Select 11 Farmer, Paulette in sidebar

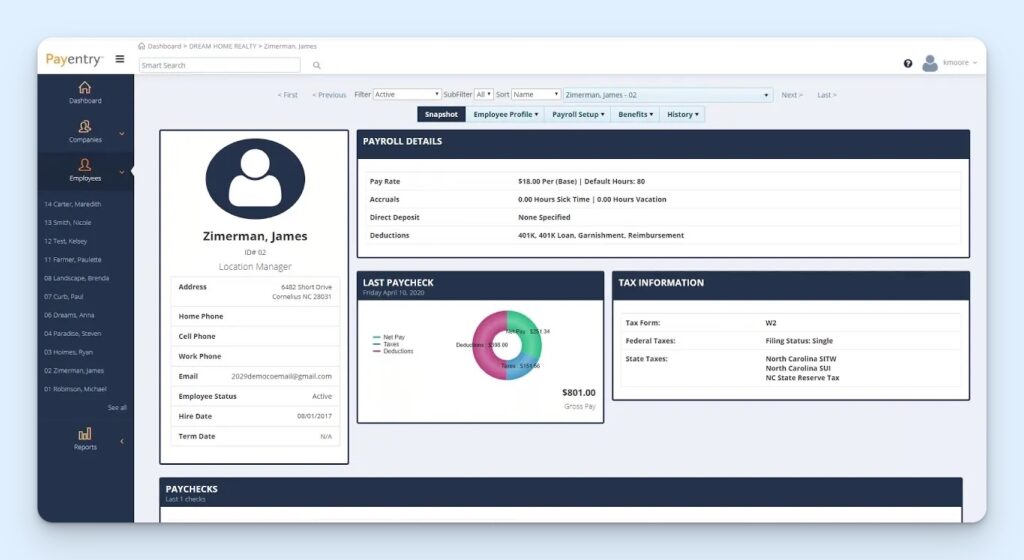coord(72,260)
